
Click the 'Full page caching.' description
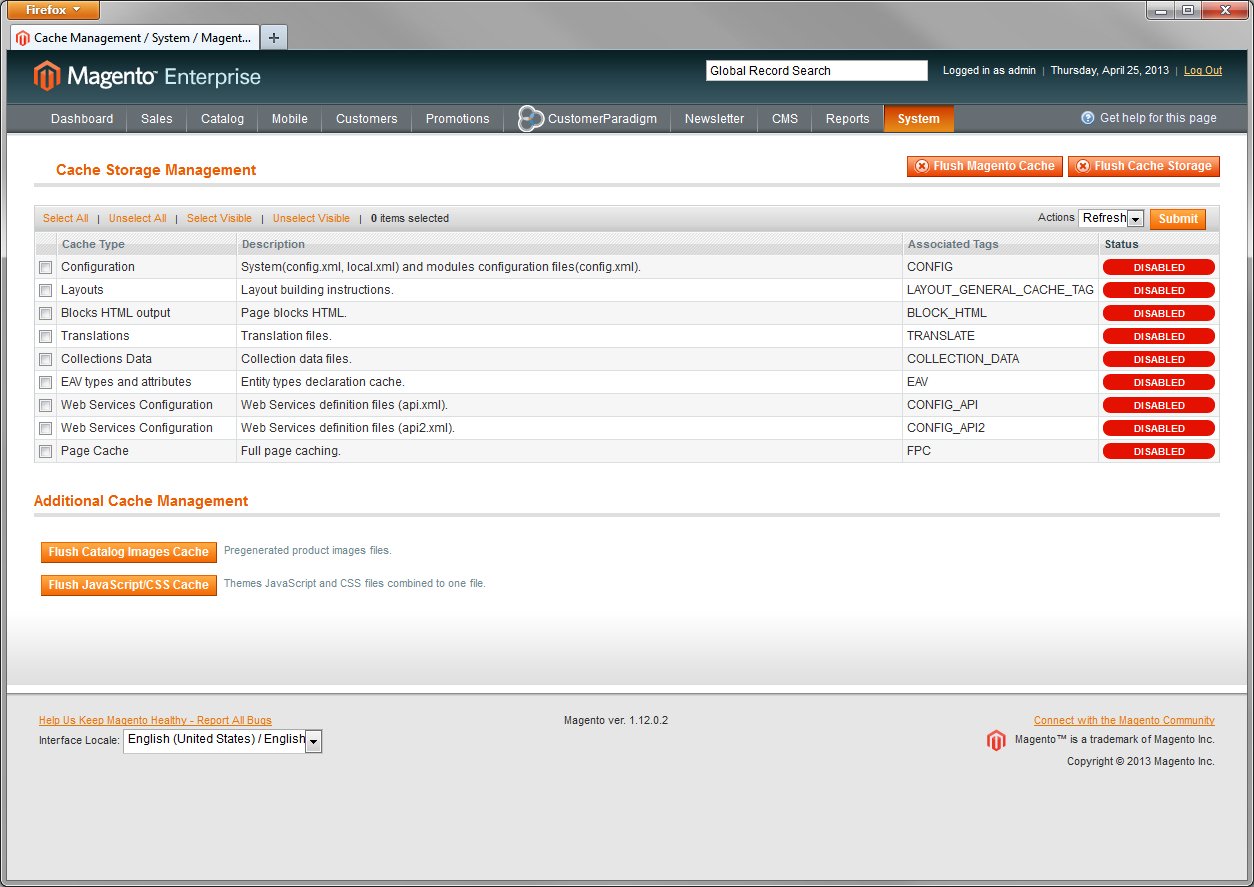click(x=291, y=451)
